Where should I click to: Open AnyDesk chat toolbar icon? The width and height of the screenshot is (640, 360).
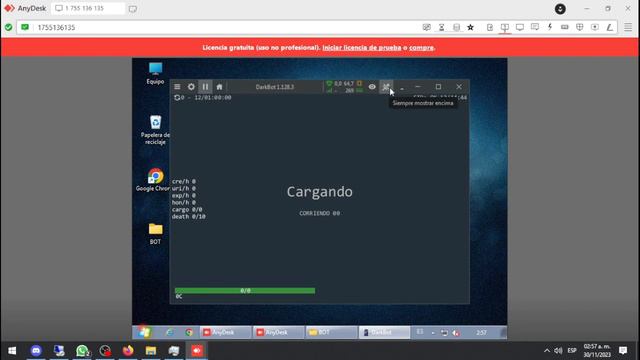[x=535, y=27]
